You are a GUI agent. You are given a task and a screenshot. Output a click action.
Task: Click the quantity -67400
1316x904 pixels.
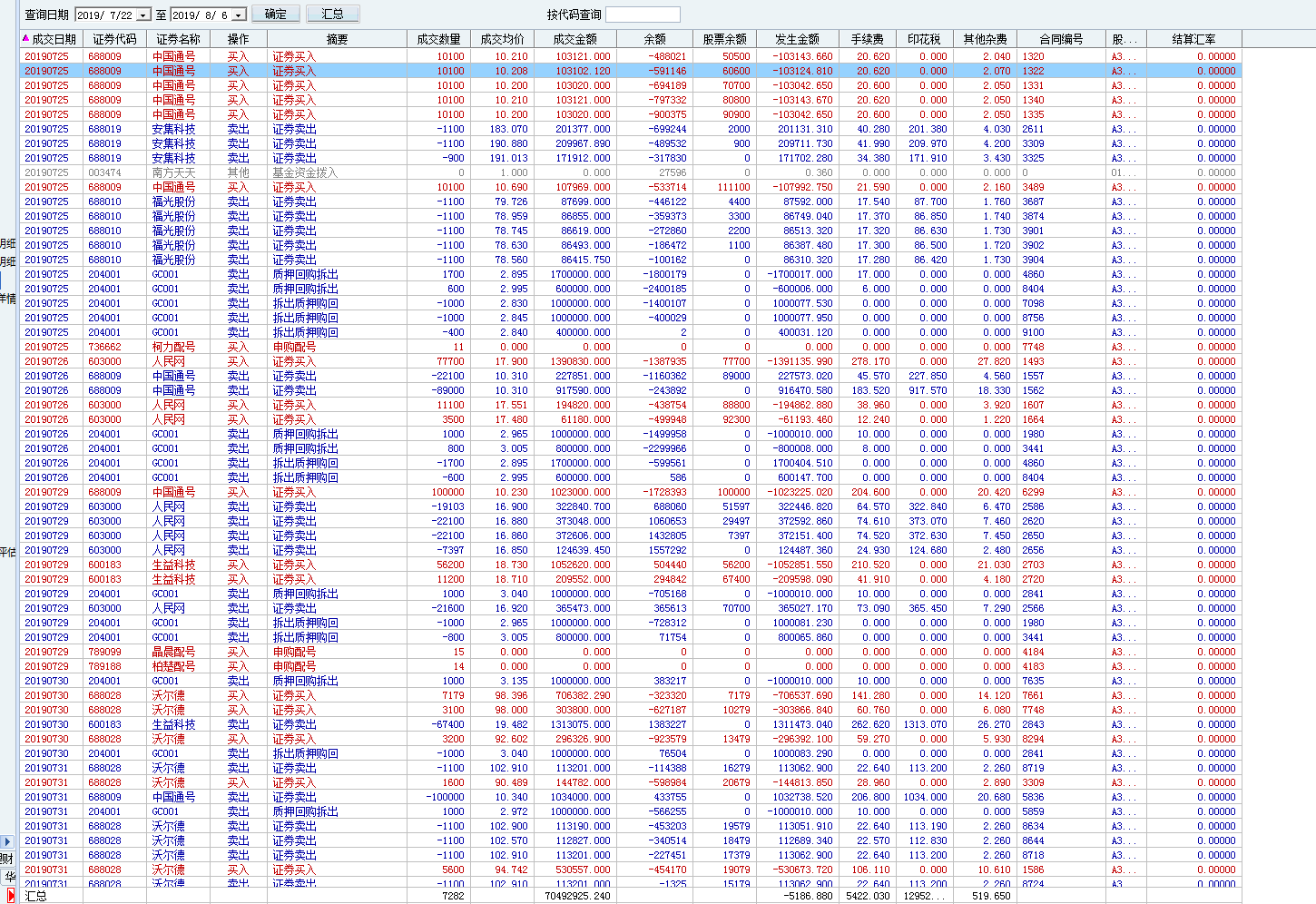447,724
